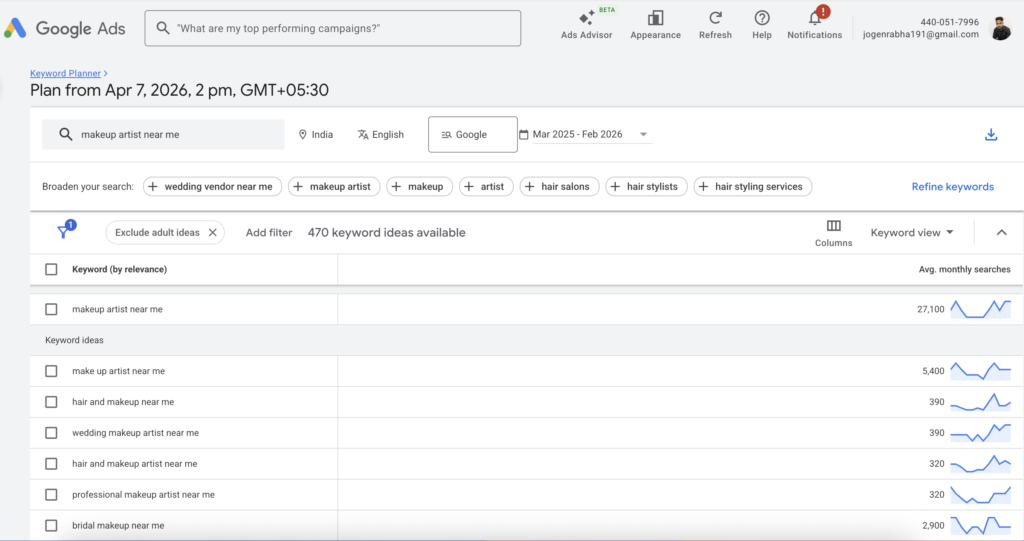The width and height of the screenshot is (1024, 541).
Task: Sort by Keyword (by relevance) header
Action: pyautogui.click(x=120, y=269)
